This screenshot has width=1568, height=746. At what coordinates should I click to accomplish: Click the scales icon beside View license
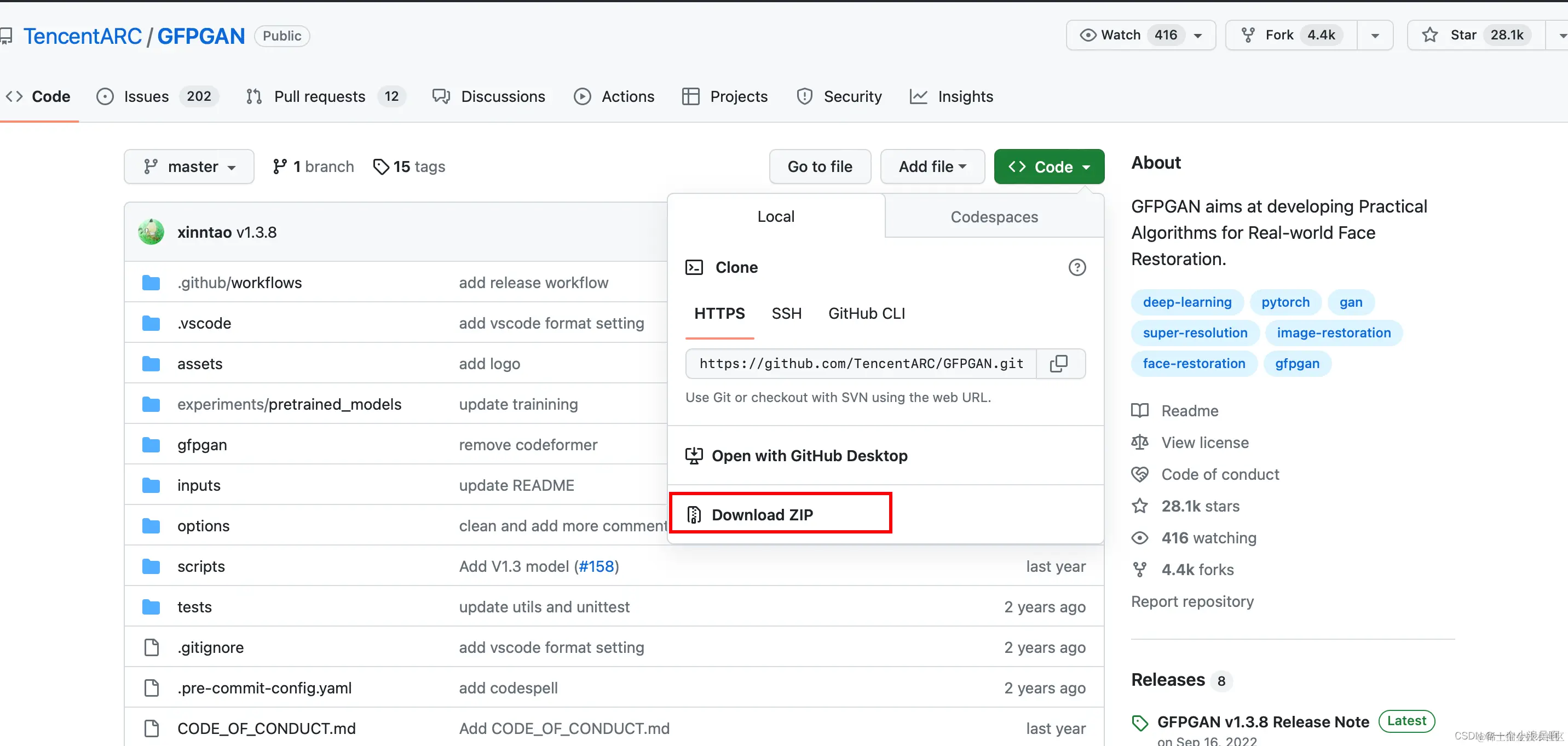point(1139,443)
